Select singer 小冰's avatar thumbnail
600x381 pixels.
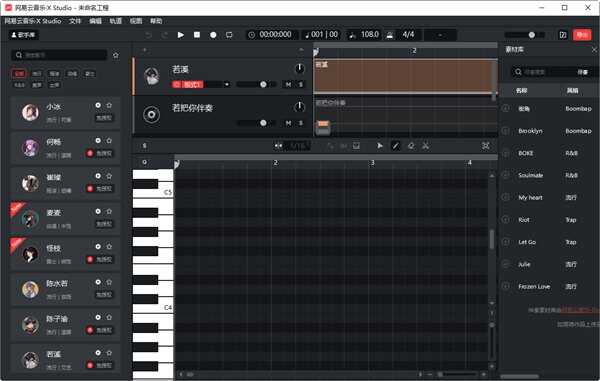pyautogui.click(x=30, y=112)
